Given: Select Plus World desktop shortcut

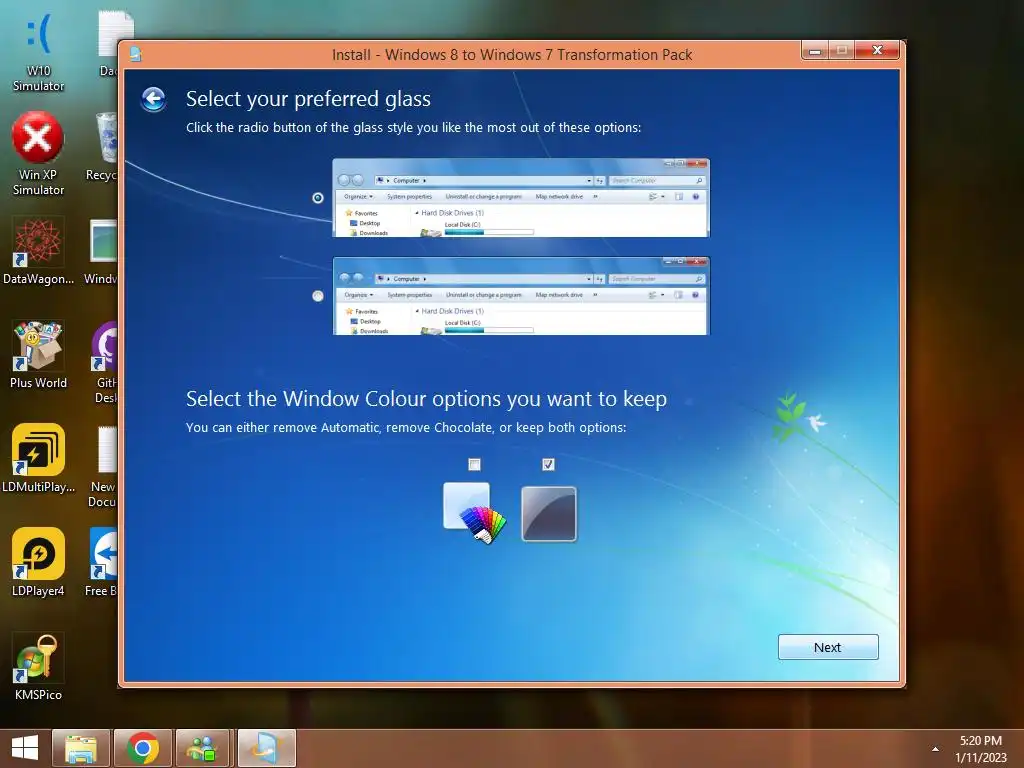Looking at the screenshot, I should tap(38, 355).
